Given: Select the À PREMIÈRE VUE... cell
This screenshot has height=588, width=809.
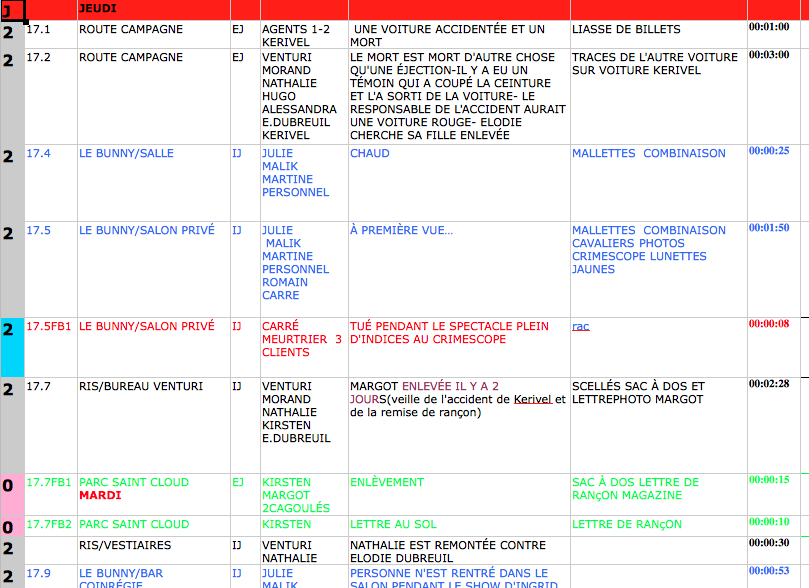Looking at the screenshot, I should (459, 269).
